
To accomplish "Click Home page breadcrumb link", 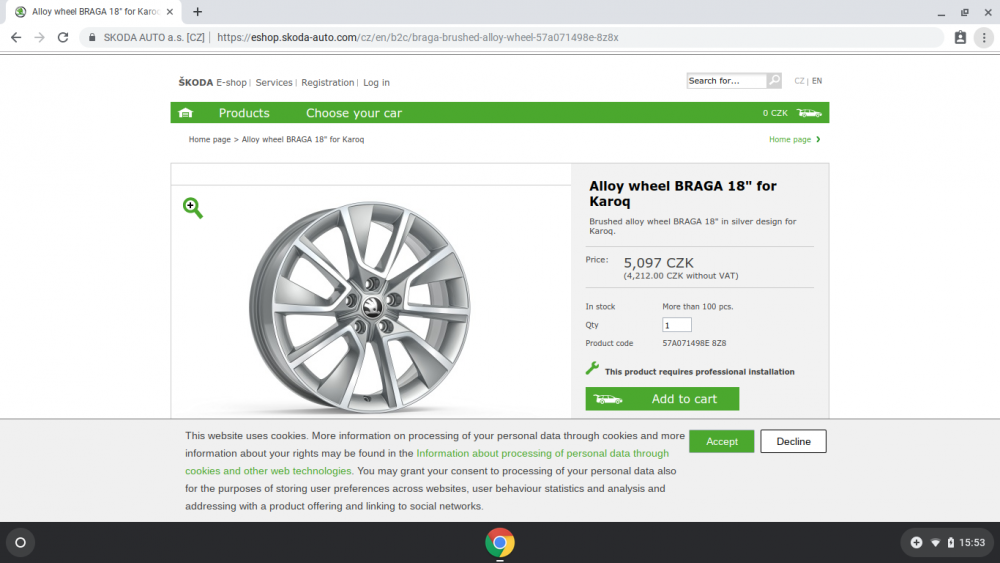I will [x=209, y=139].
